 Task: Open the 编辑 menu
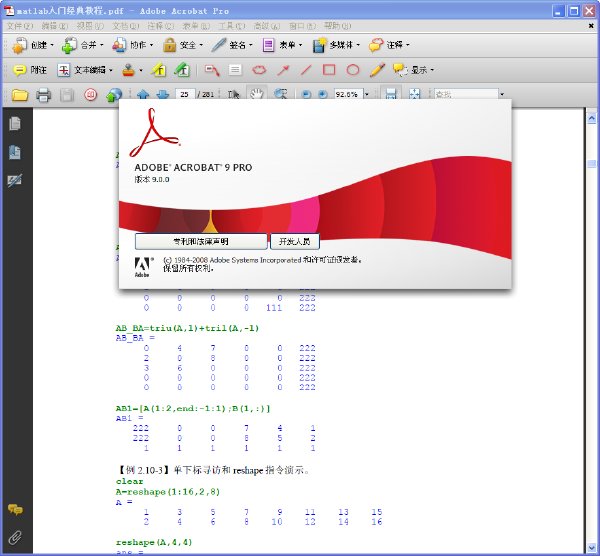pos(55,26)
